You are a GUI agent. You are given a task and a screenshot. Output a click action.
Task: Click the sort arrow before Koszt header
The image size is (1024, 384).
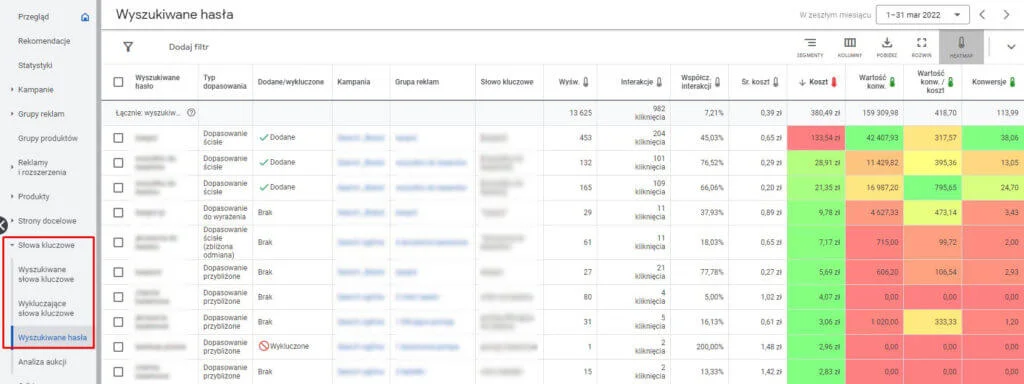tap(803, 82)
